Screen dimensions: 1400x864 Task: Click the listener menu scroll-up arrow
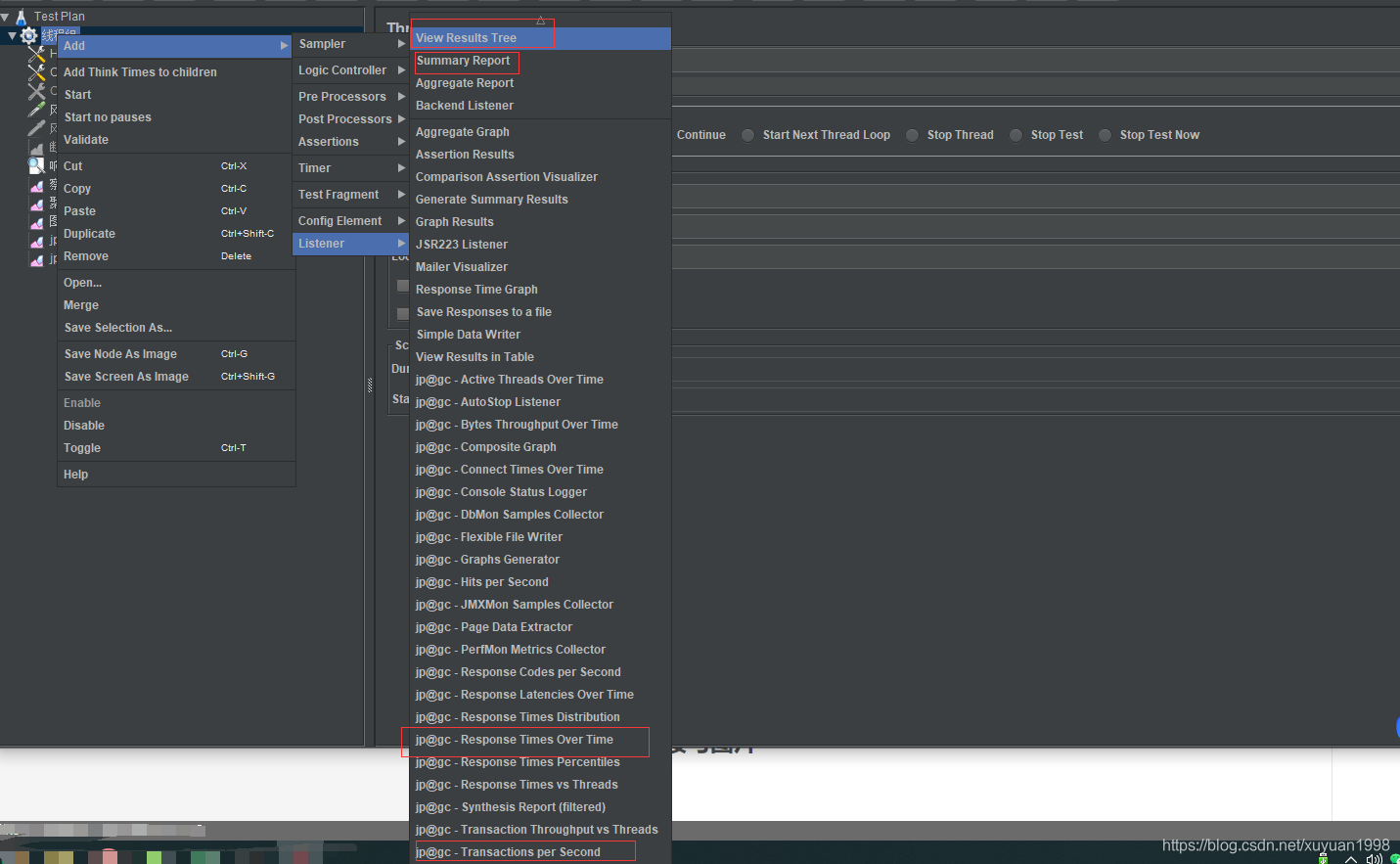(540, 20)
